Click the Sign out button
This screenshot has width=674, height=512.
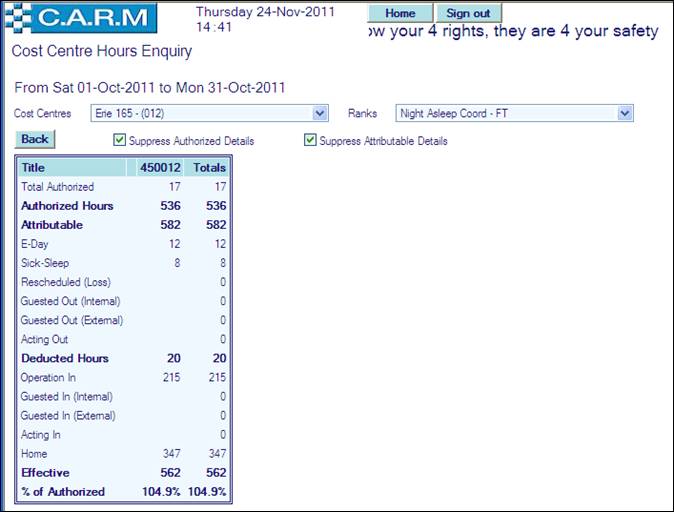[468, 13]
